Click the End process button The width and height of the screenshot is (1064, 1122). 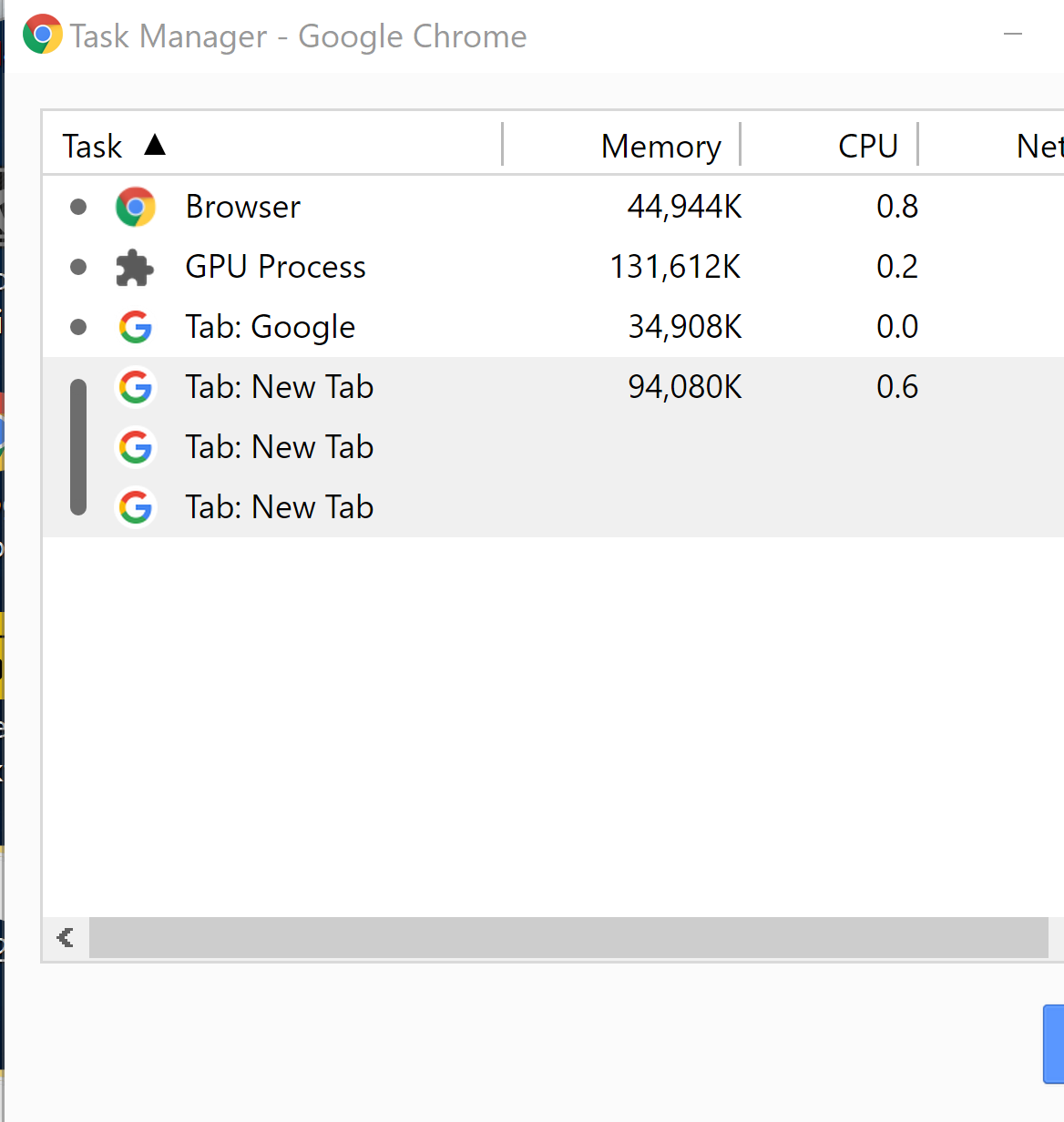1057,1044
